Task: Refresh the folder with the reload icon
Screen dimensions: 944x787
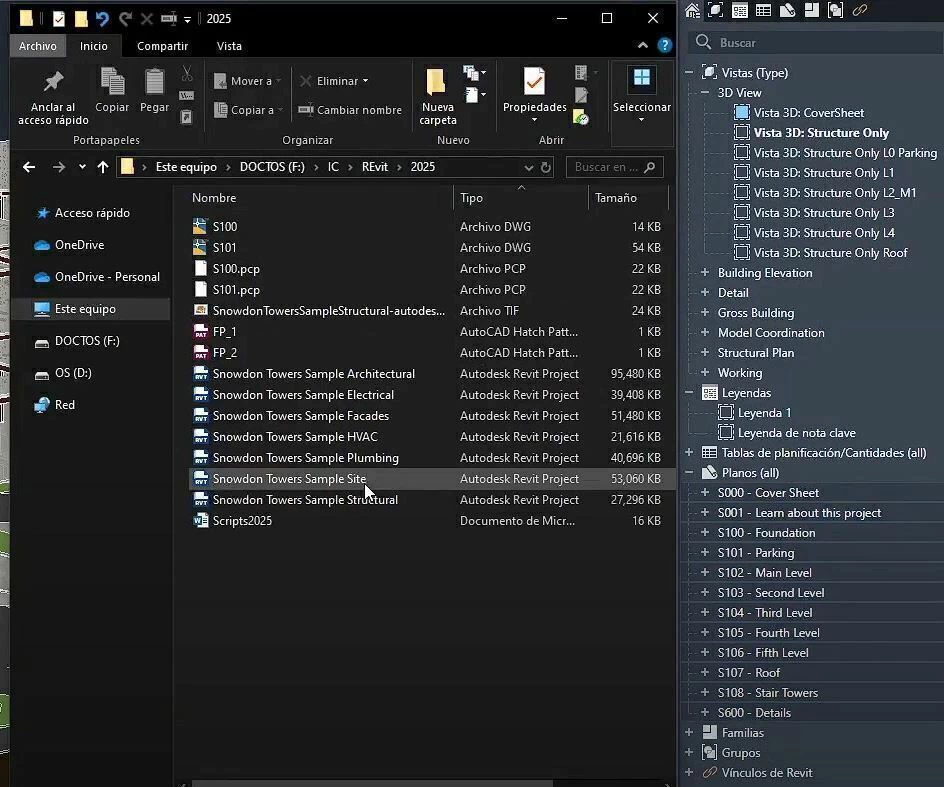Action: click(546, 167)
